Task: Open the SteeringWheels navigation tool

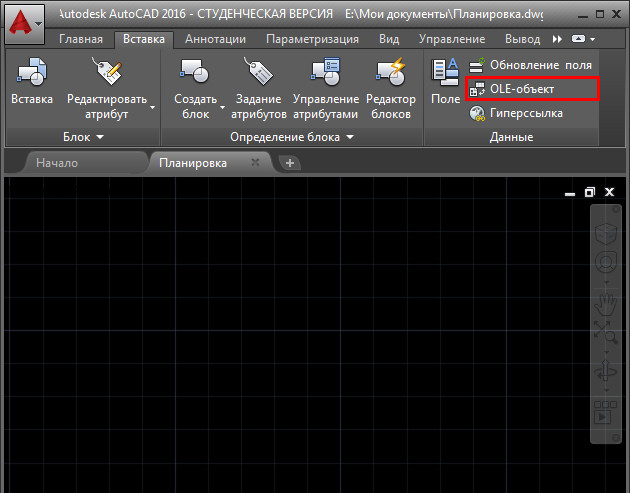Action: click(606, 263)
